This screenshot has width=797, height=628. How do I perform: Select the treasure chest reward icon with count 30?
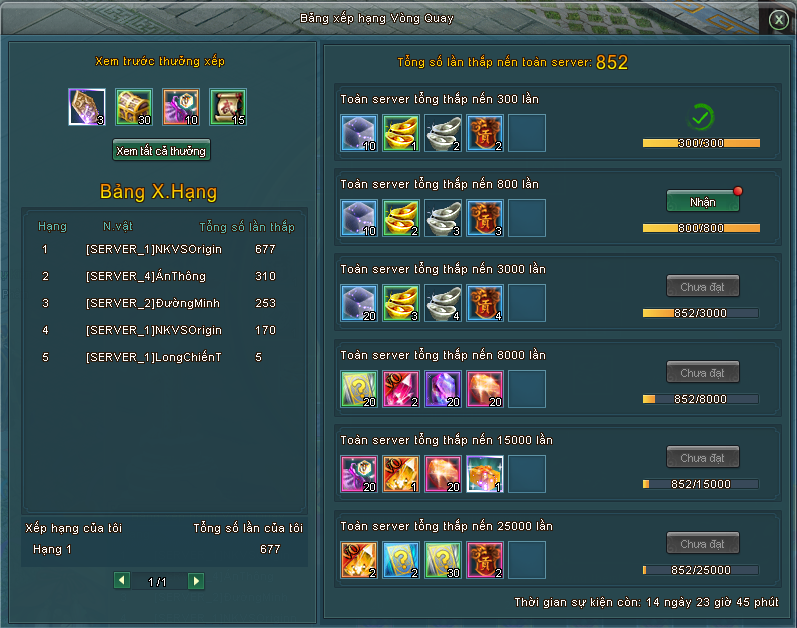click(x=134, y=107)
